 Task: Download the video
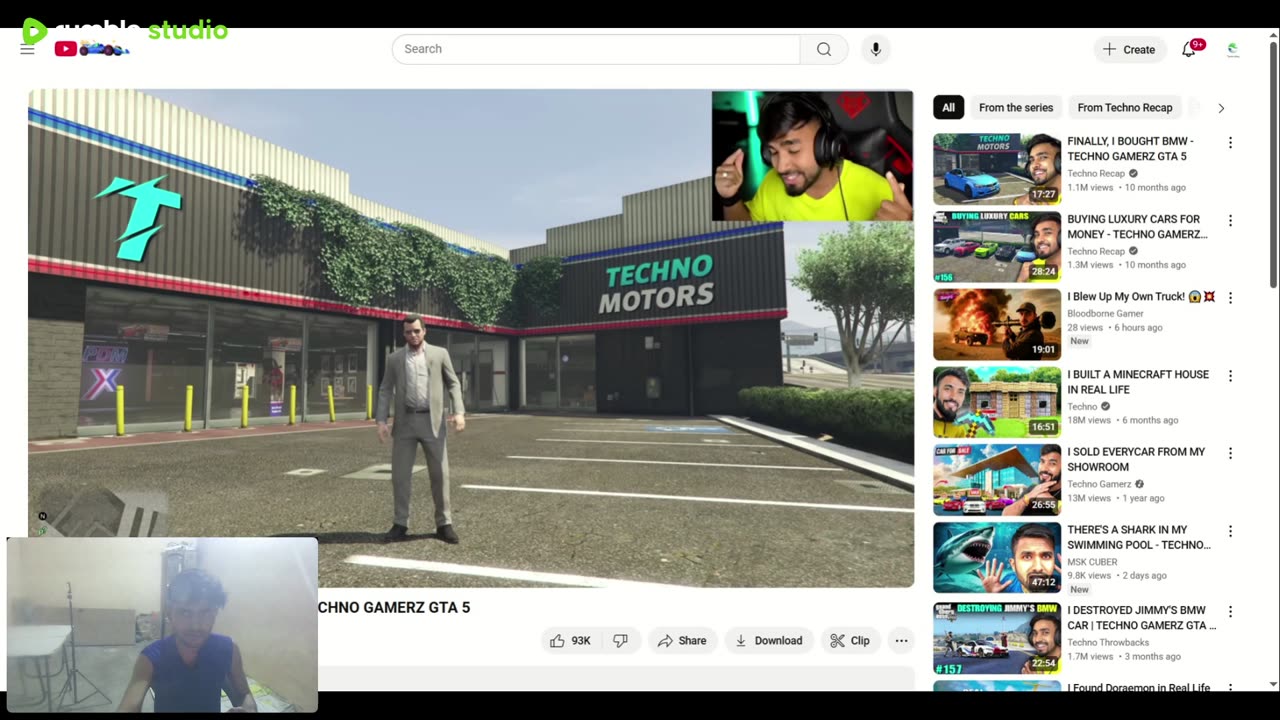[769, 641]
